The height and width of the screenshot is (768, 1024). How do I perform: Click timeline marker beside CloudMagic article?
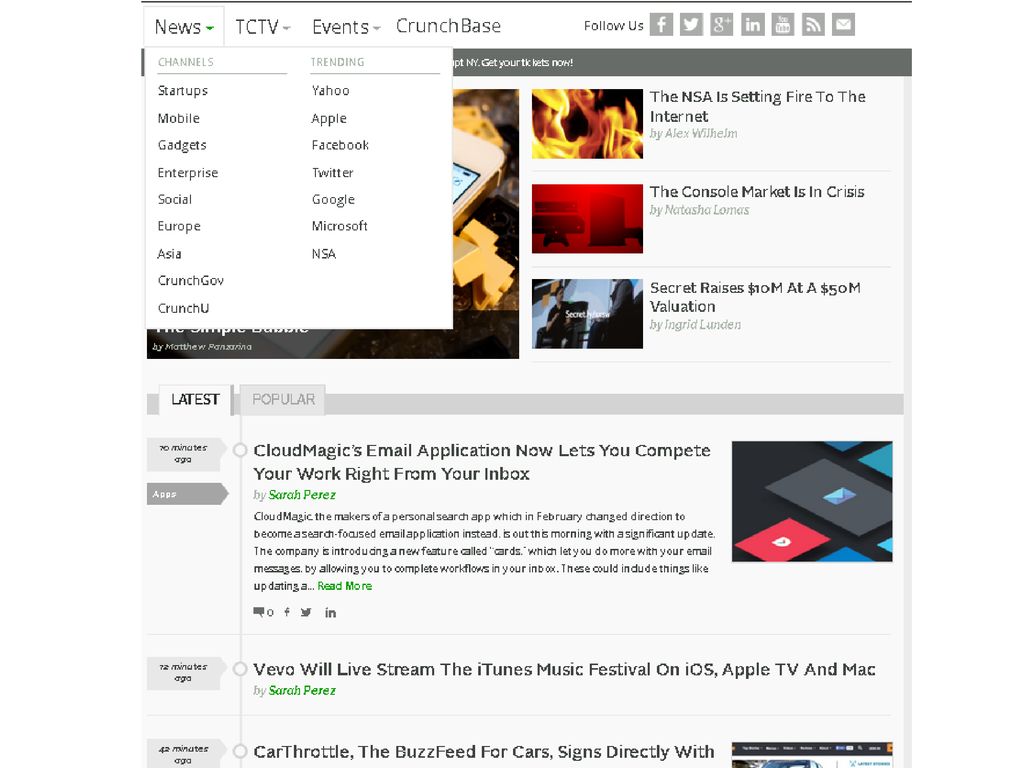(x=240, y=450)
